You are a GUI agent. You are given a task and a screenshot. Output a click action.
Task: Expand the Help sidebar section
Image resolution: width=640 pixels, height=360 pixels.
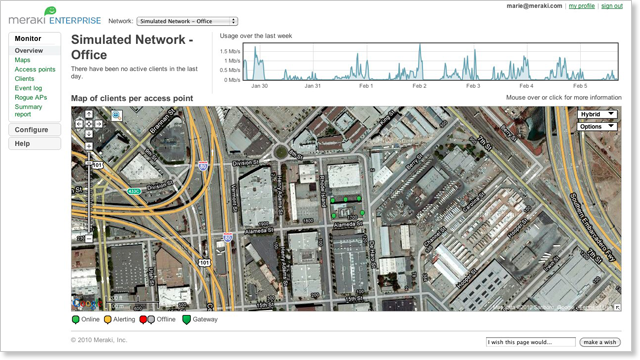[35, 144]
